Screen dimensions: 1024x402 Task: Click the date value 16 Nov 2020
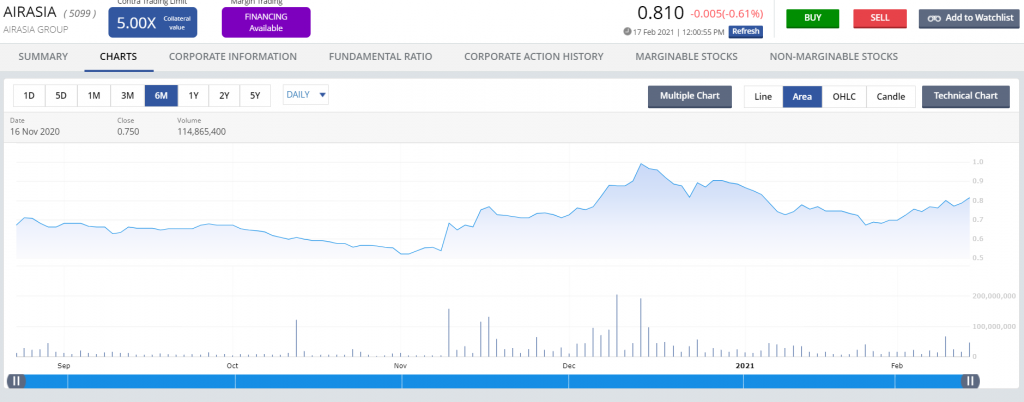pos(35,132)
